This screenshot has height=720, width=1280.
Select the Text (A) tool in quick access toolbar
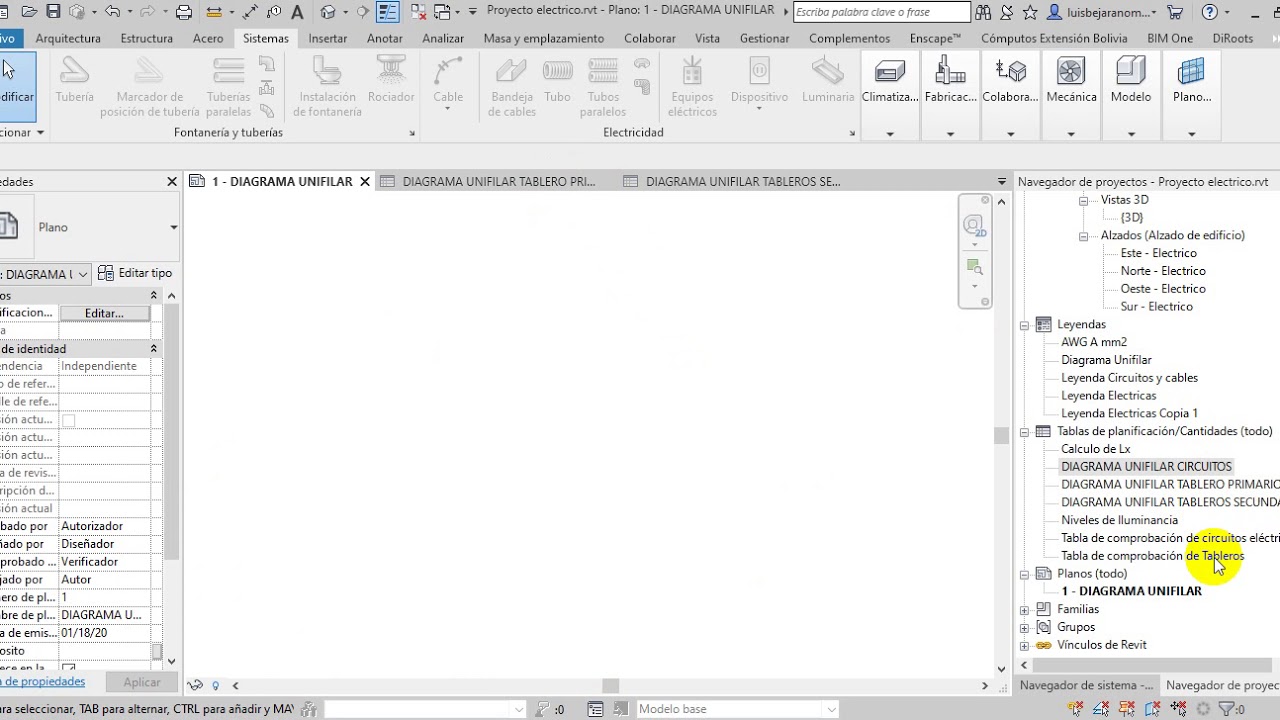tap(297, 12)
